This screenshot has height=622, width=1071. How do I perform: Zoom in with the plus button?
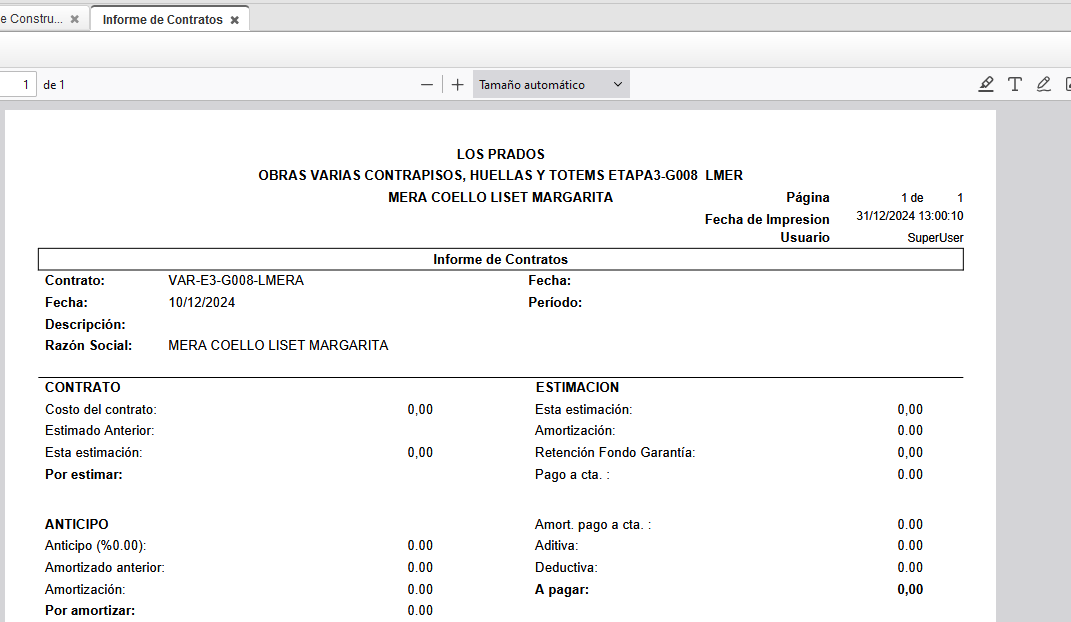[x=458, y=85]
